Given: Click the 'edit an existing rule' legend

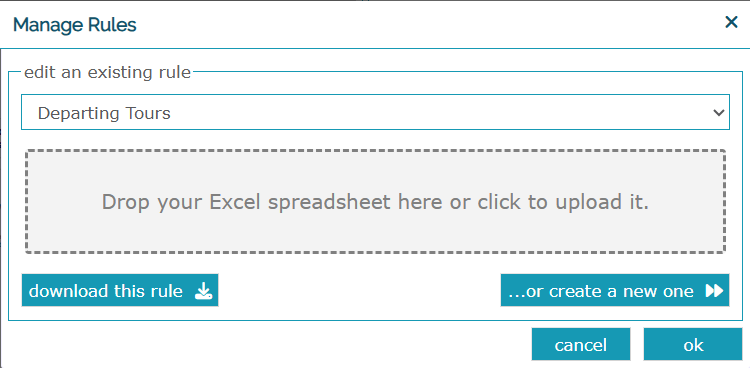Looking at the screenshot, I should click(x=107, y=73).
